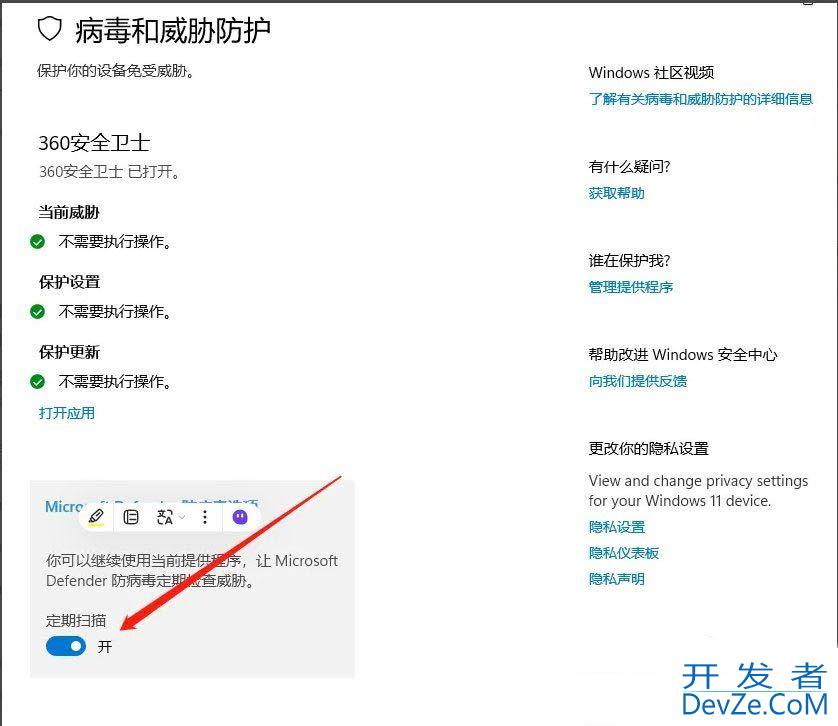
Task: Click the purple assistant face icon
Action: (x=240, y=517)
